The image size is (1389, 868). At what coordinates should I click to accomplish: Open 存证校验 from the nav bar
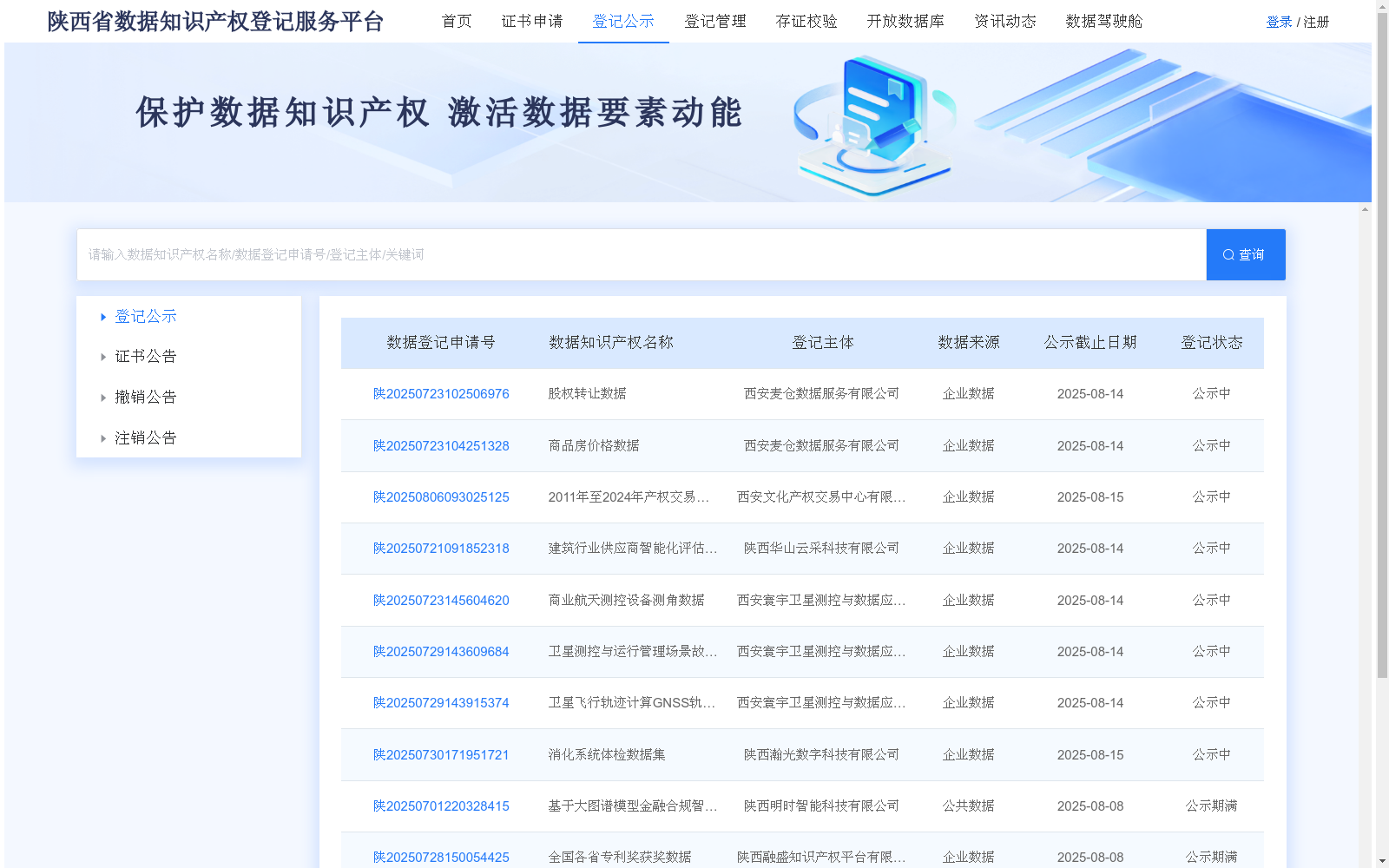[x=806, y=21]
